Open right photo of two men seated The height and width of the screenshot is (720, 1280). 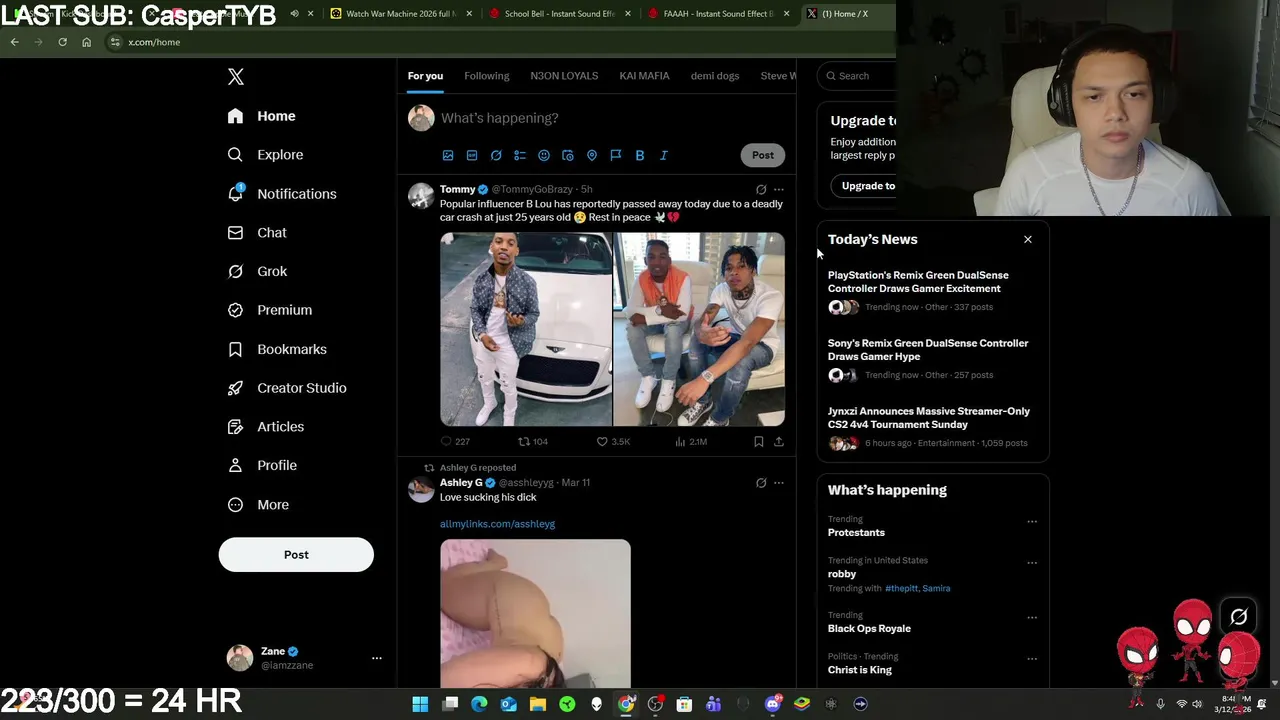click(699, 330)
